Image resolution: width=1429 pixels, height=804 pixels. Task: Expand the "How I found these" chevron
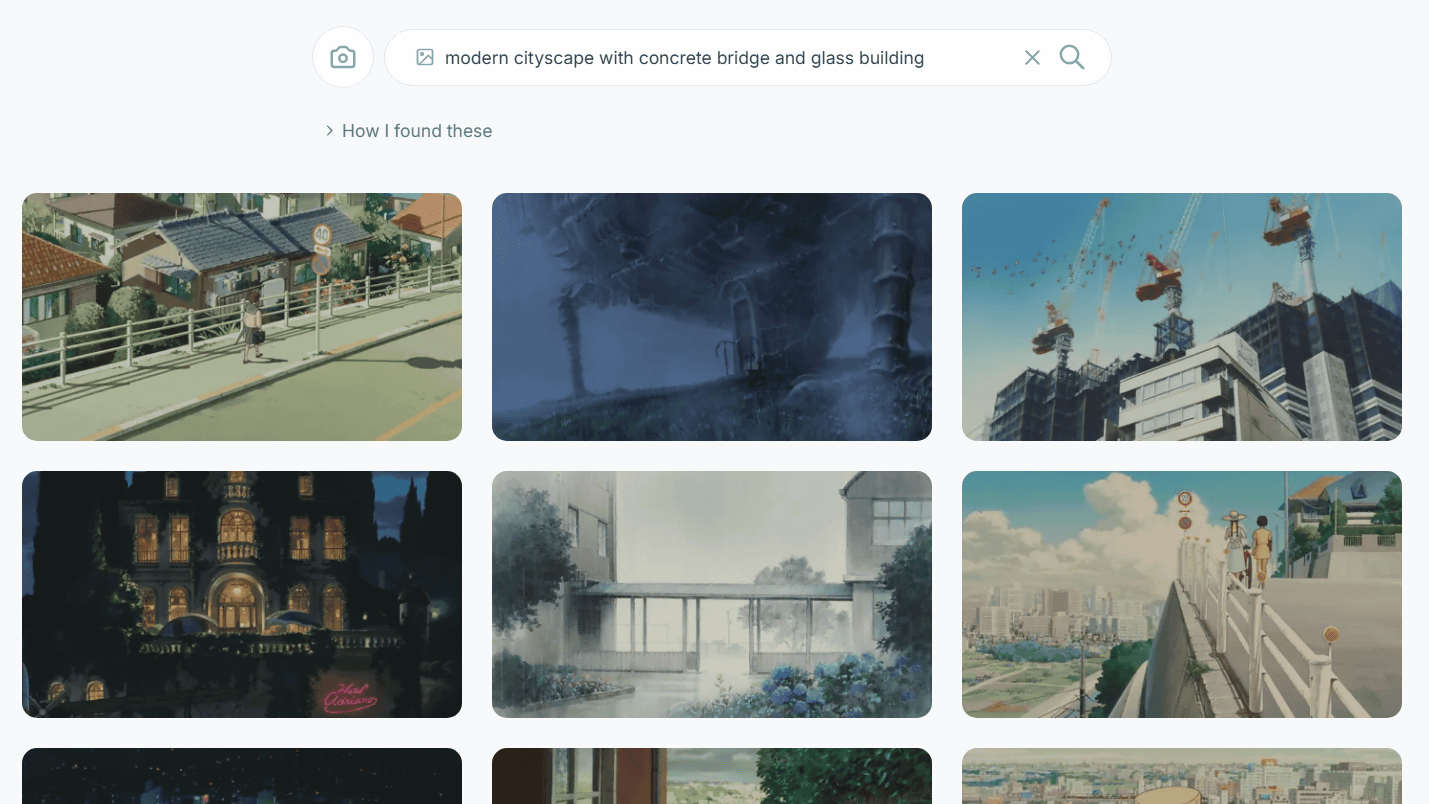coord(329,131)
